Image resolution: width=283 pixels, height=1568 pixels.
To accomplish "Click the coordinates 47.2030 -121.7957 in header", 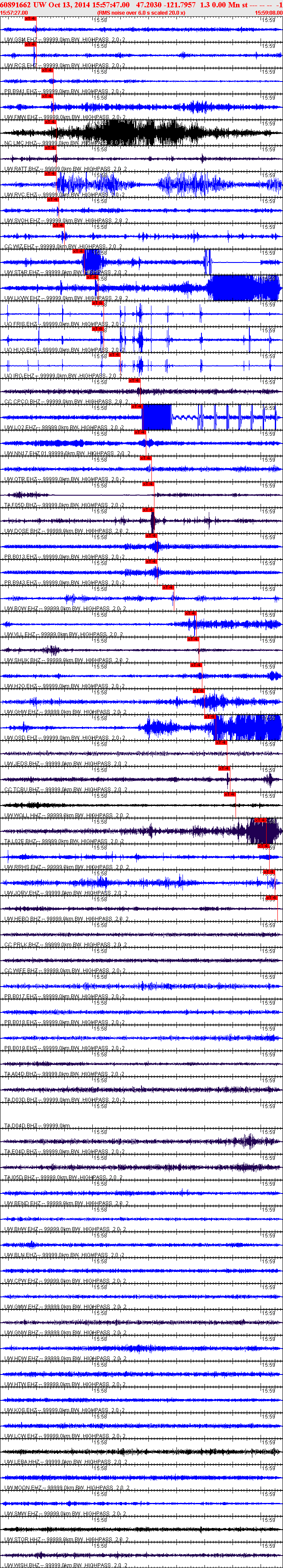I will tap(166, 4).
